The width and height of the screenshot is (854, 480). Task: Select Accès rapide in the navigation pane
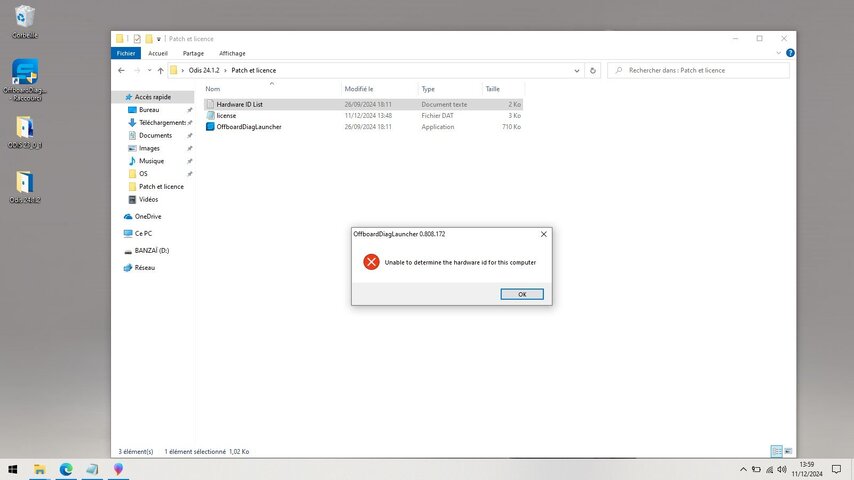(x=152, y=97)
